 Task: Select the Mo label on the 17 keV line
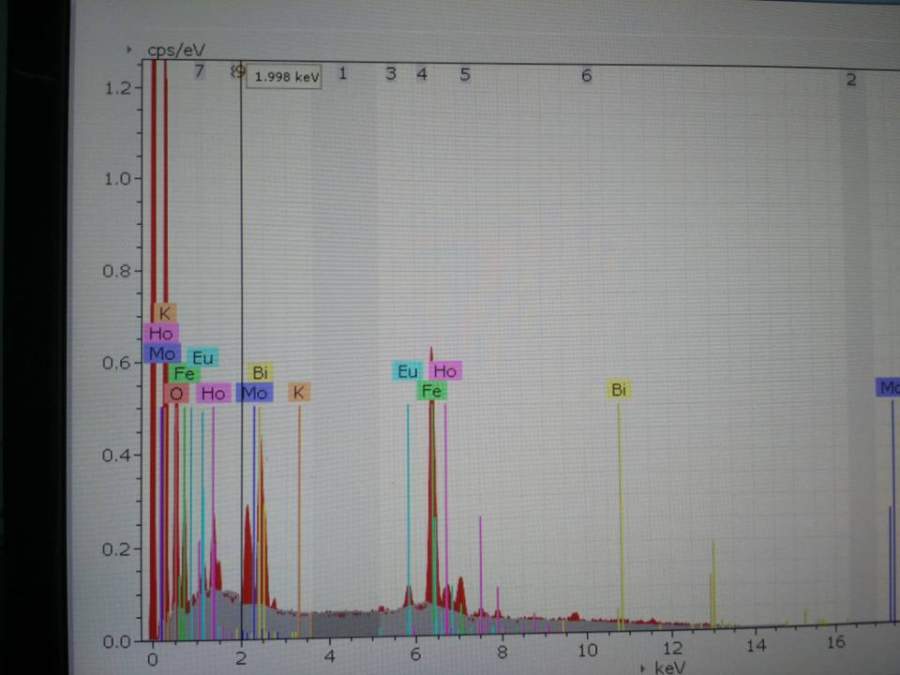888,387
